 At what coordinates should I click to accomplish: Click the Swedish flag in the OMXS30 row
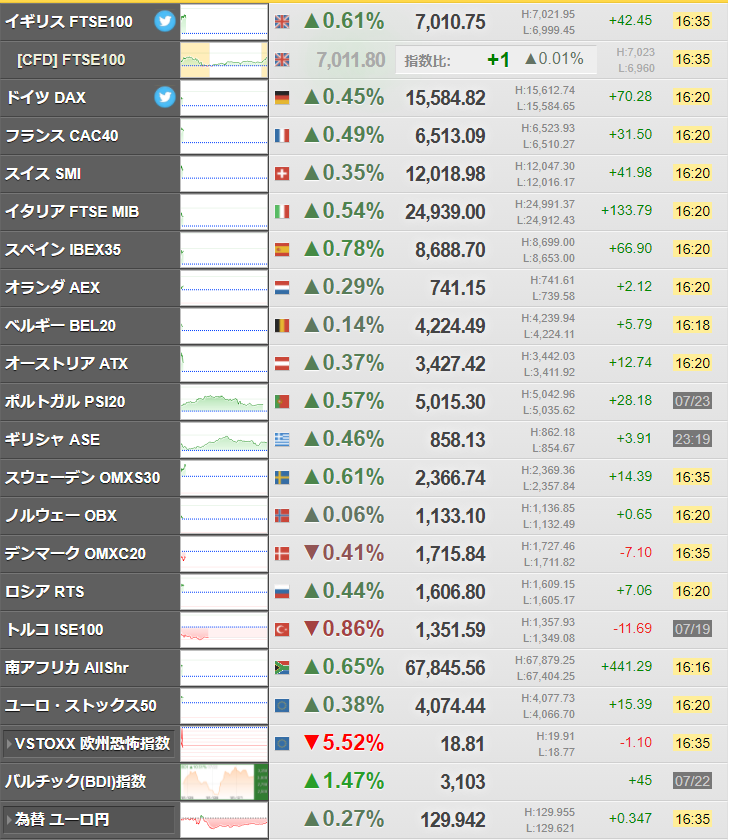point(282,478)
